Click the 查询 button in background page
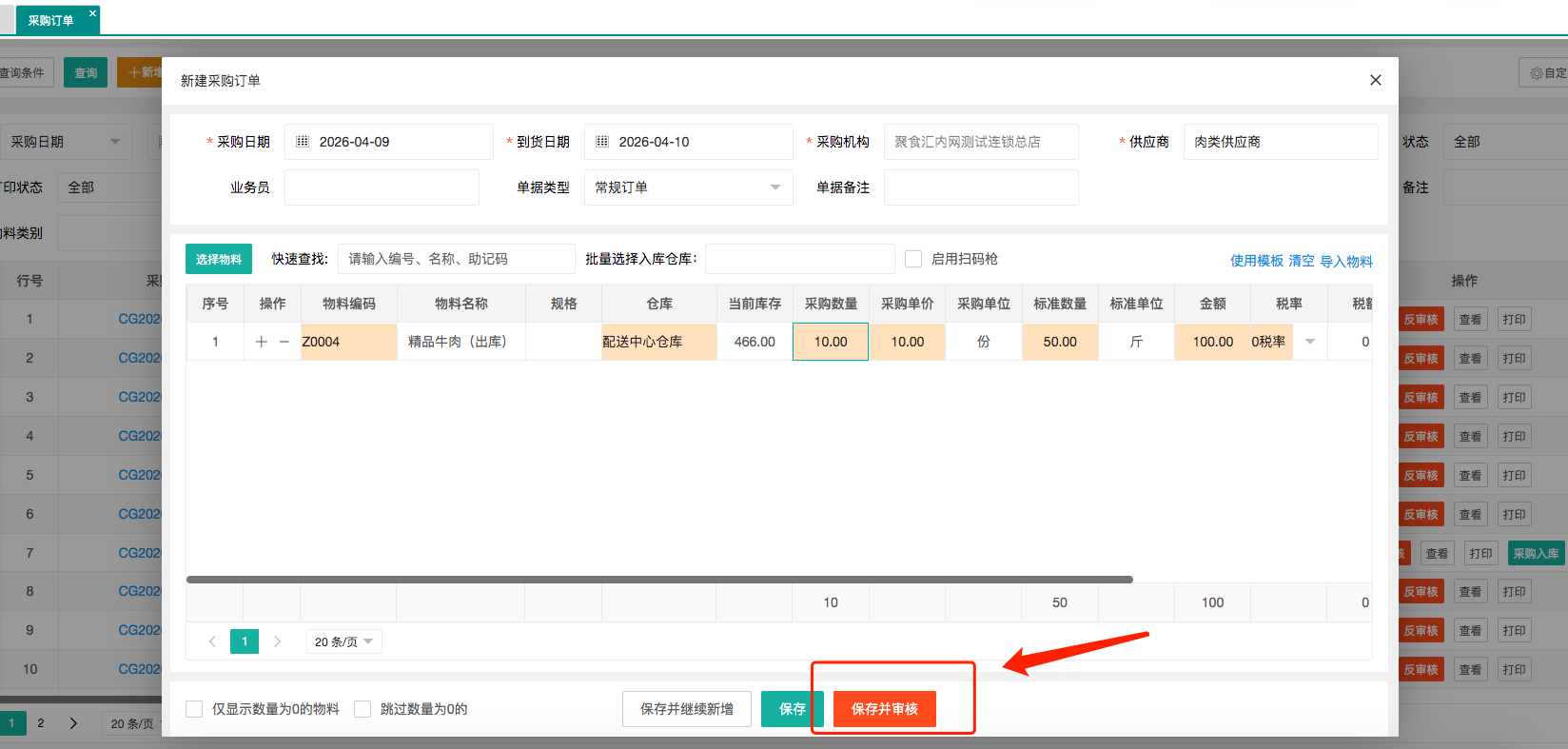The image size is (1568, 749). [86, 72]
